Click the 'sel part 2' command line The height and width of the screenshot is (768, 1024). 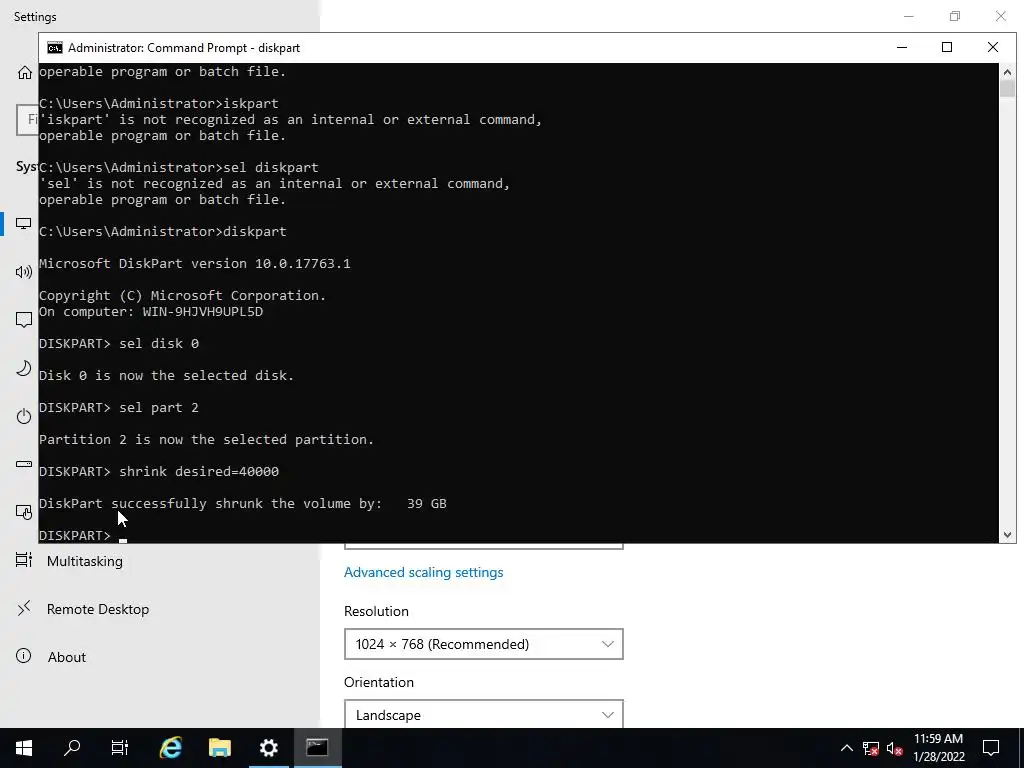119,408
